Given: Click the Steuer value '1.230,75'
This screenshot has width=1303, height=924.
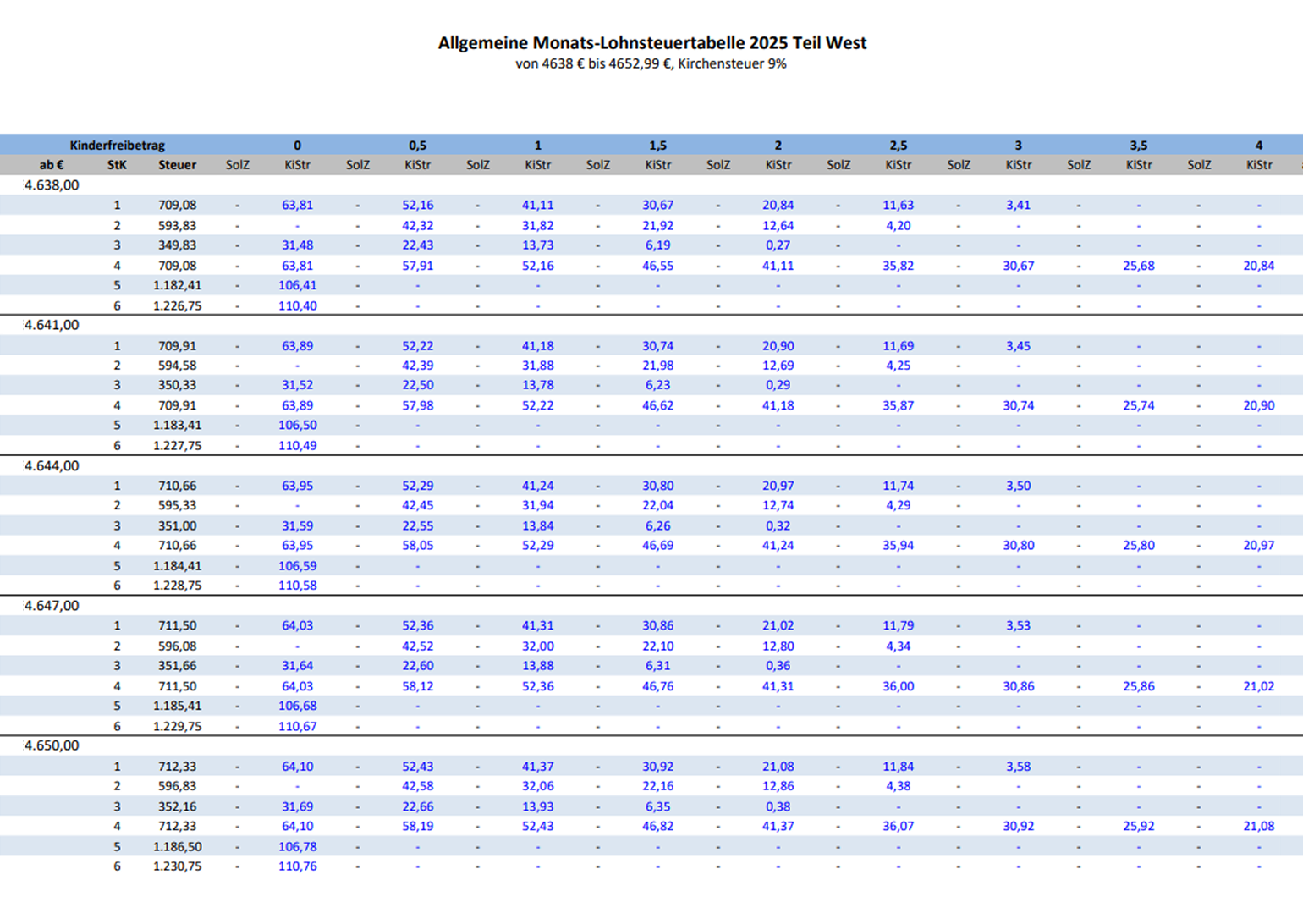Looking at the screenshot, I should (177, 866).
